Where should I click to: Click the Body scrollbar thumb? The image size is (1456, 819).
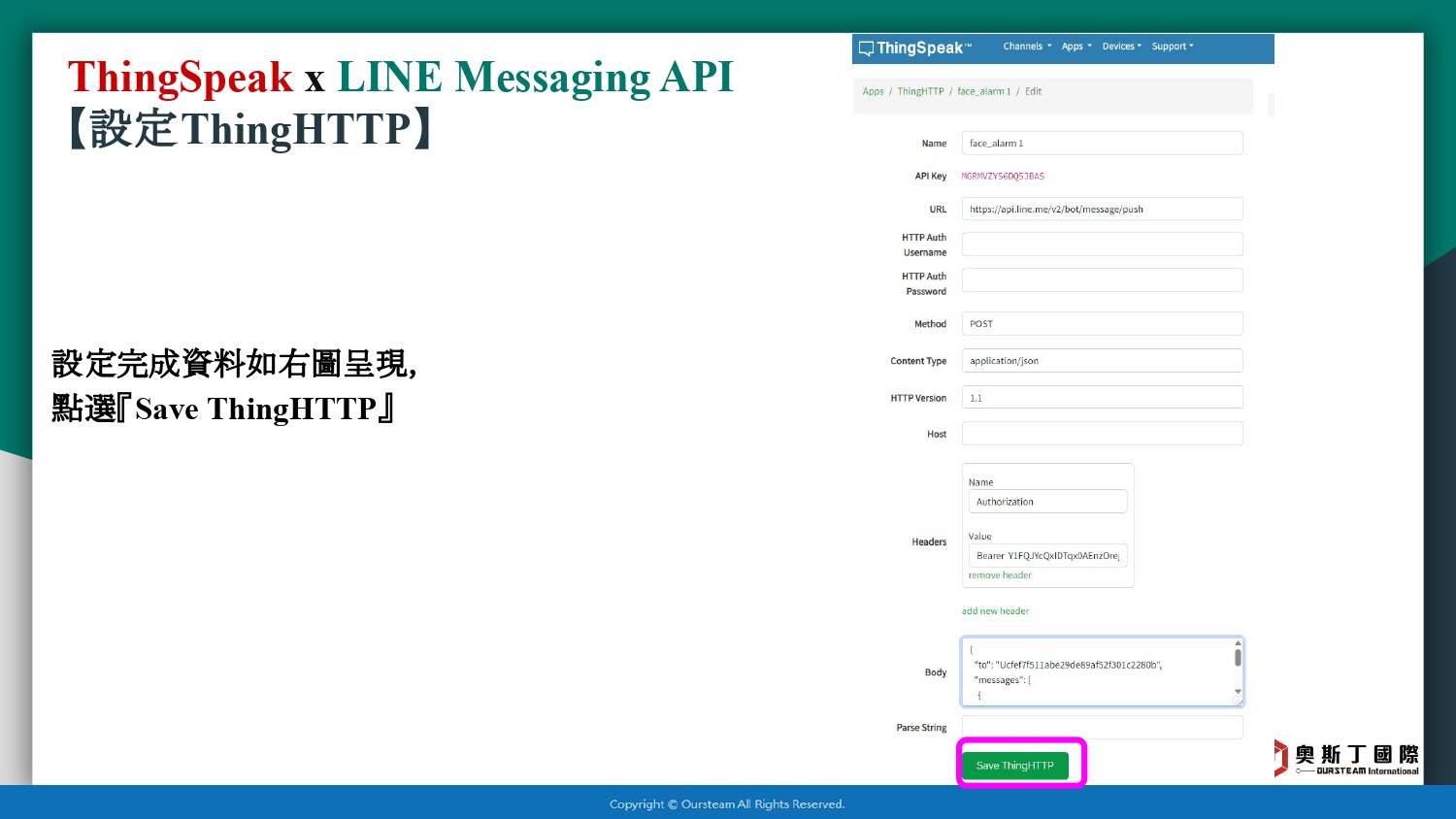(1238, 658)
